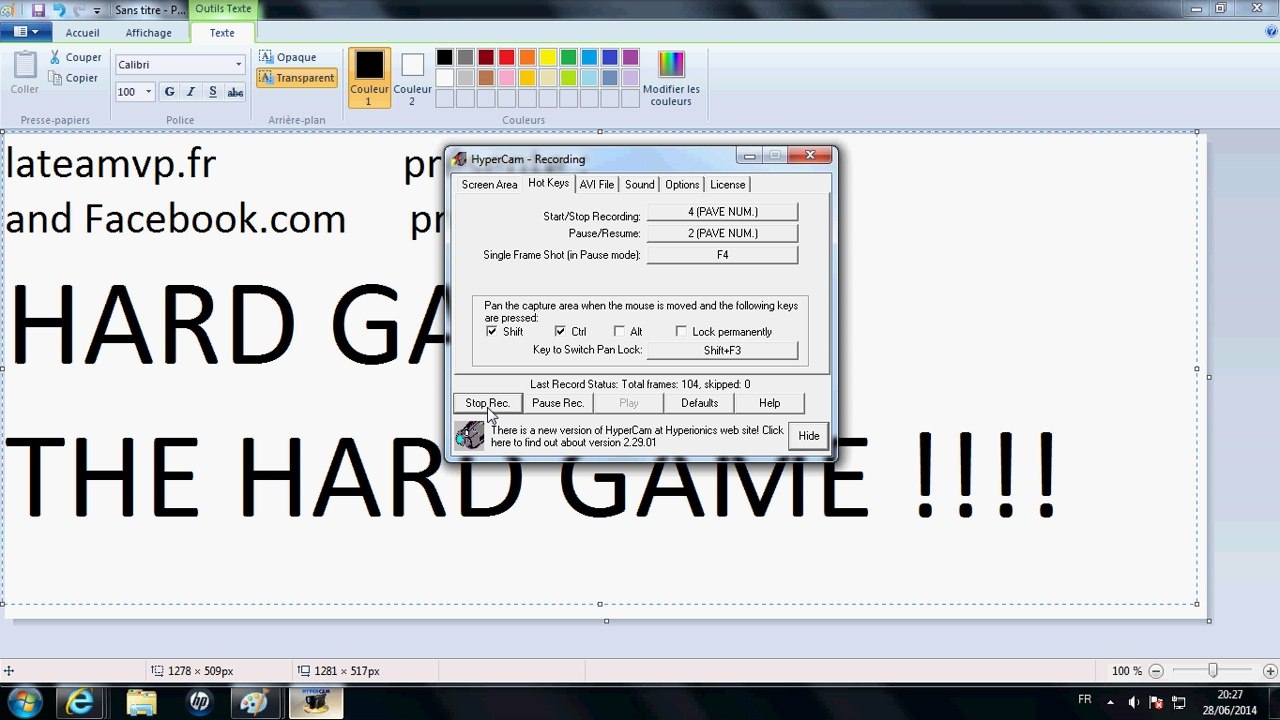
Task: Pick the purple color in the palette
Action: [x=631, y=57]
